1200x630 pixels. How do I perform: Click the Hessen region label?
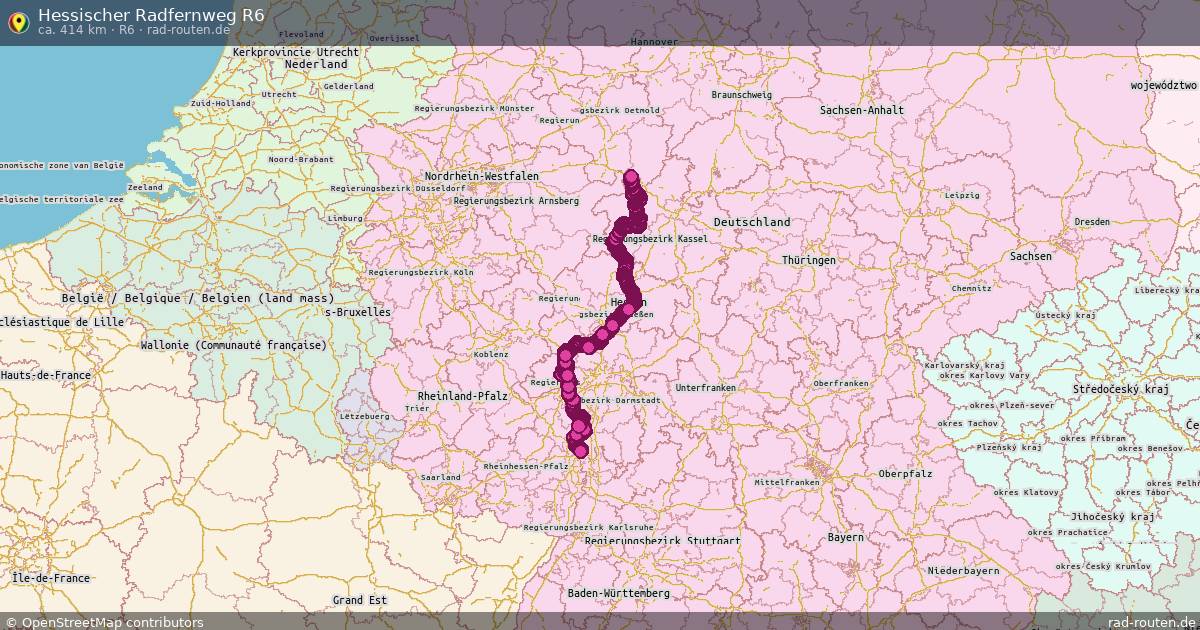[x=629, y=300]
